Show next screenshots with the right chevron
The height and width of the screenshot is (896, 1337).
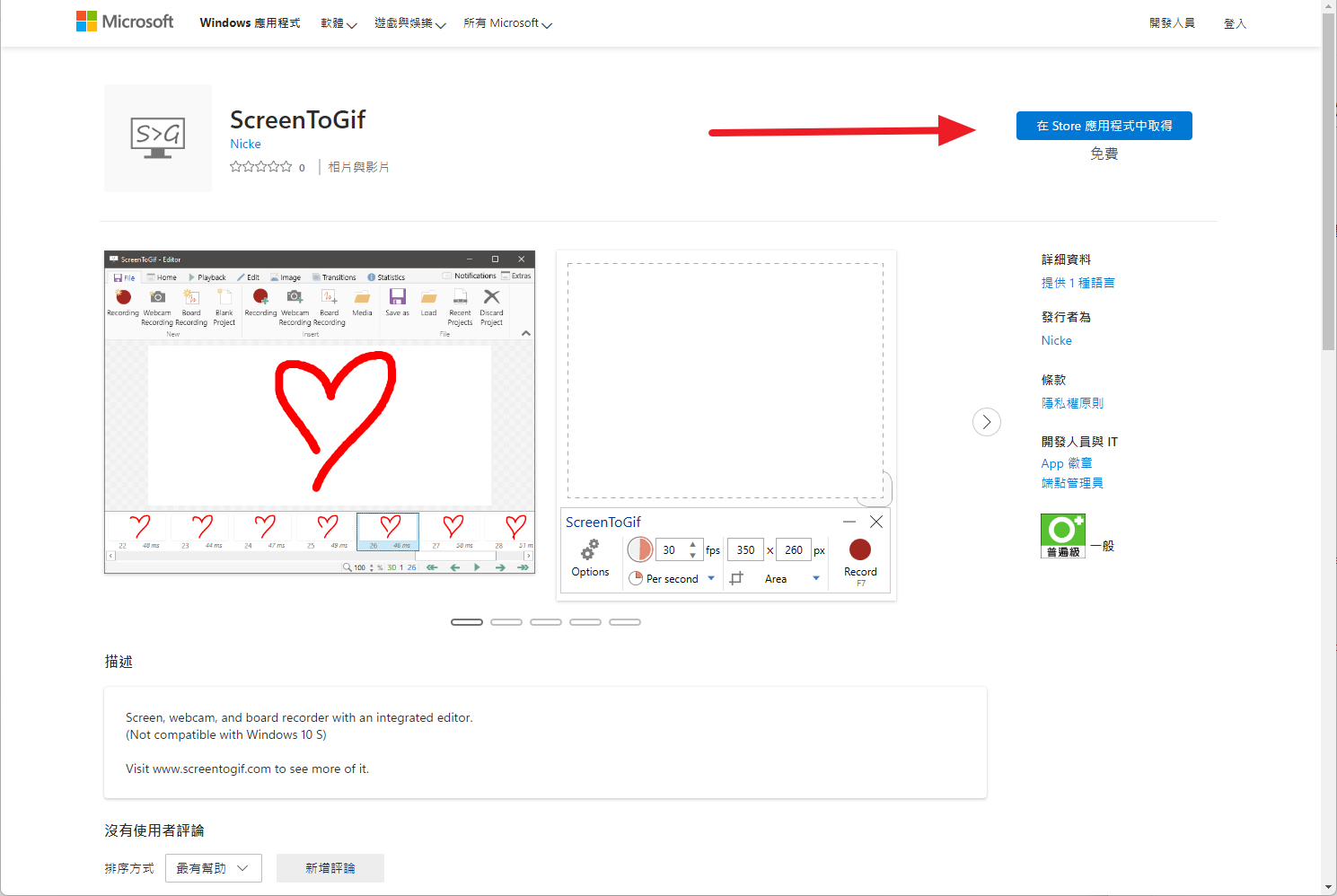click(x=987, y=422)
